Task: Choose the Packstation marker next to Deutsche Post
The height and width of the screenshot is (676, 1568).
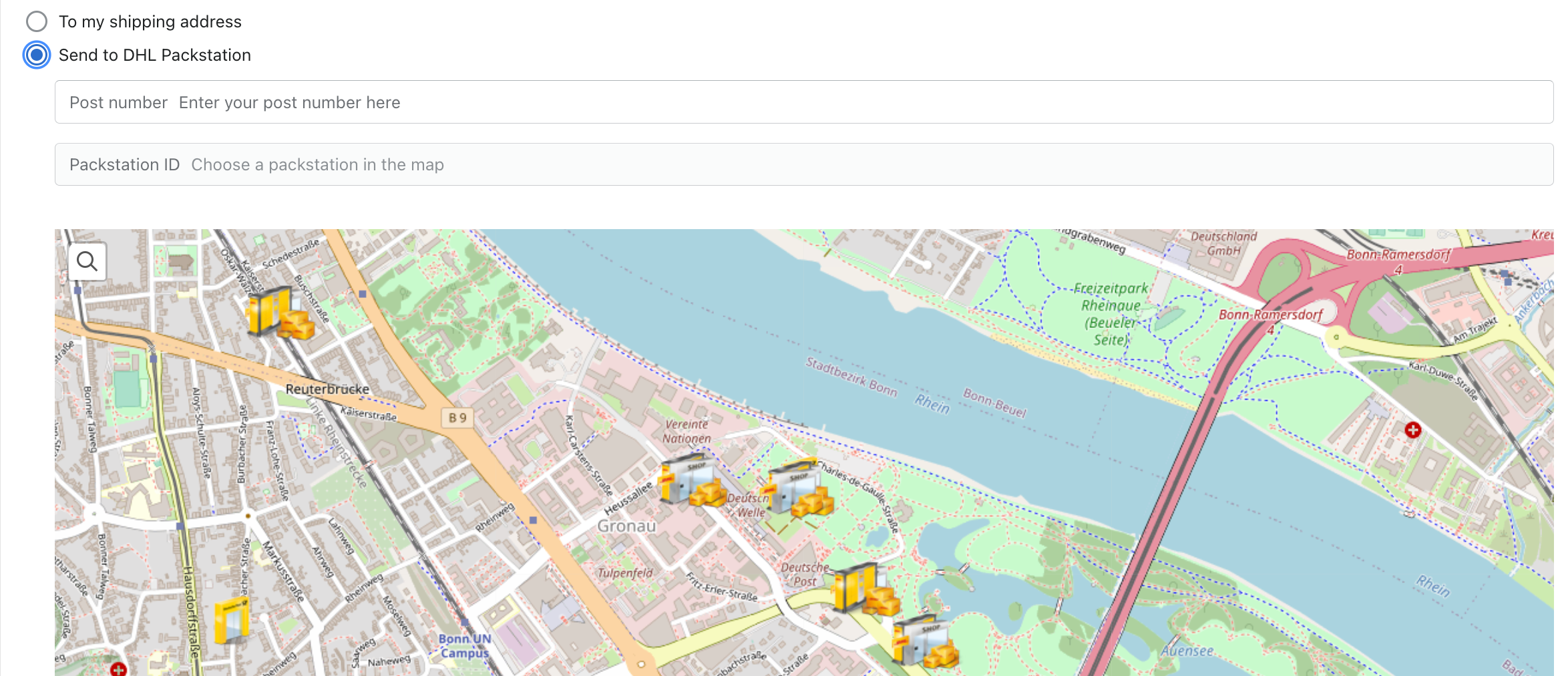Action: [866, 589]
